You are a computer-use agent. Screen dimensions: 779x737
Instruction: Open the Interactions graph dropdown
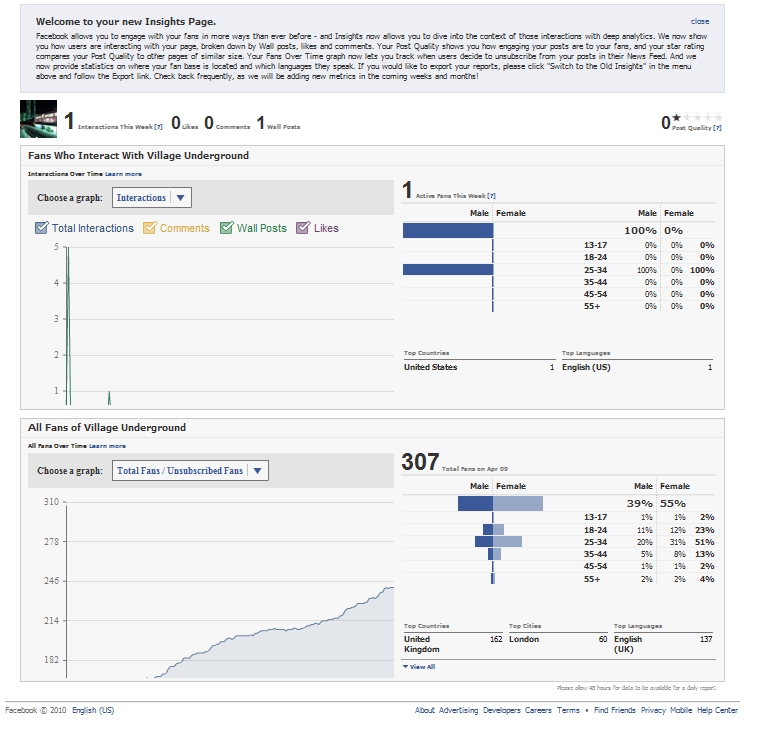tap(152, 197)
